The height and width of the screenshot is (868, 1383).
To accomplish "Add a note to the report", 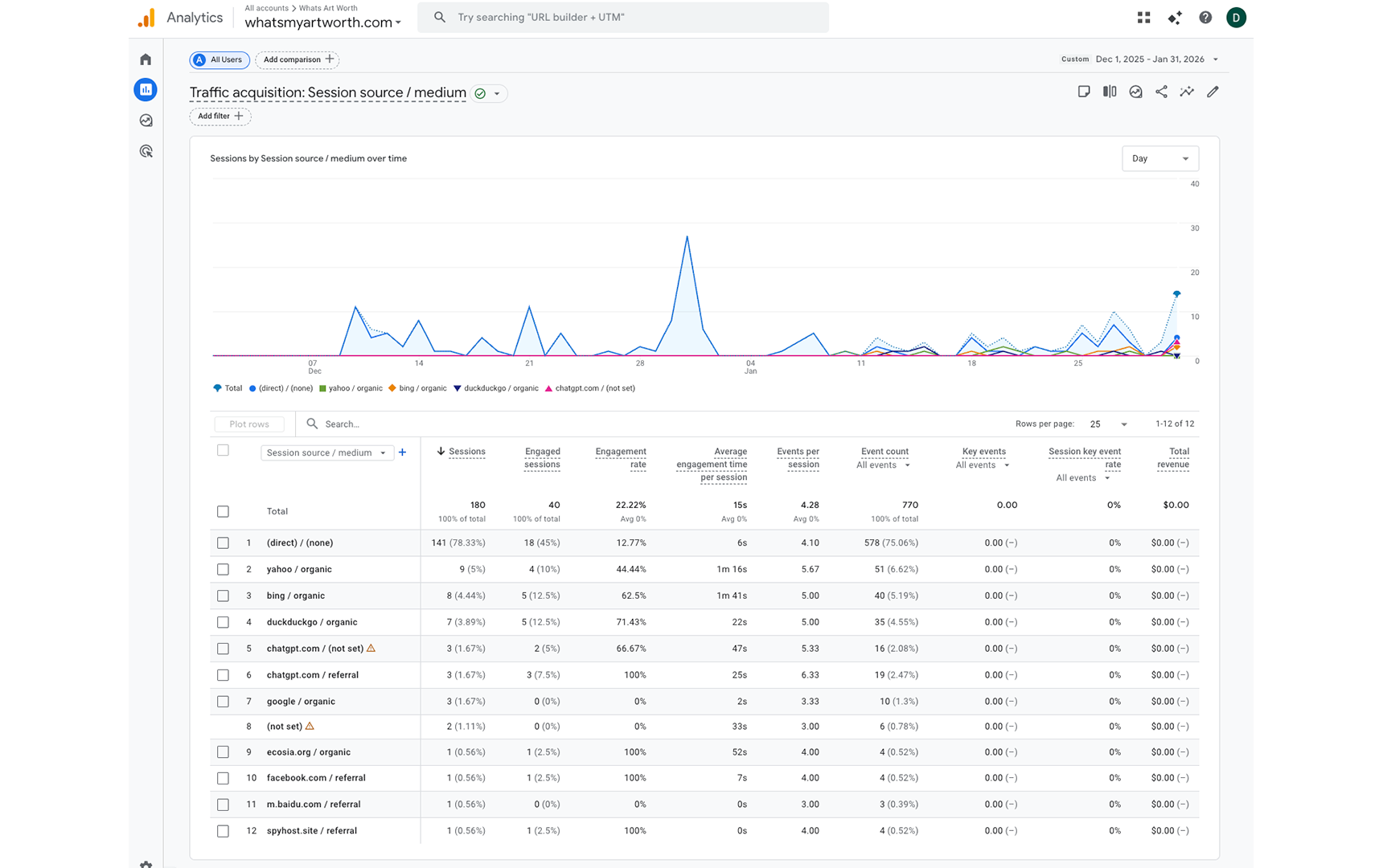I will pos(1084,92).
